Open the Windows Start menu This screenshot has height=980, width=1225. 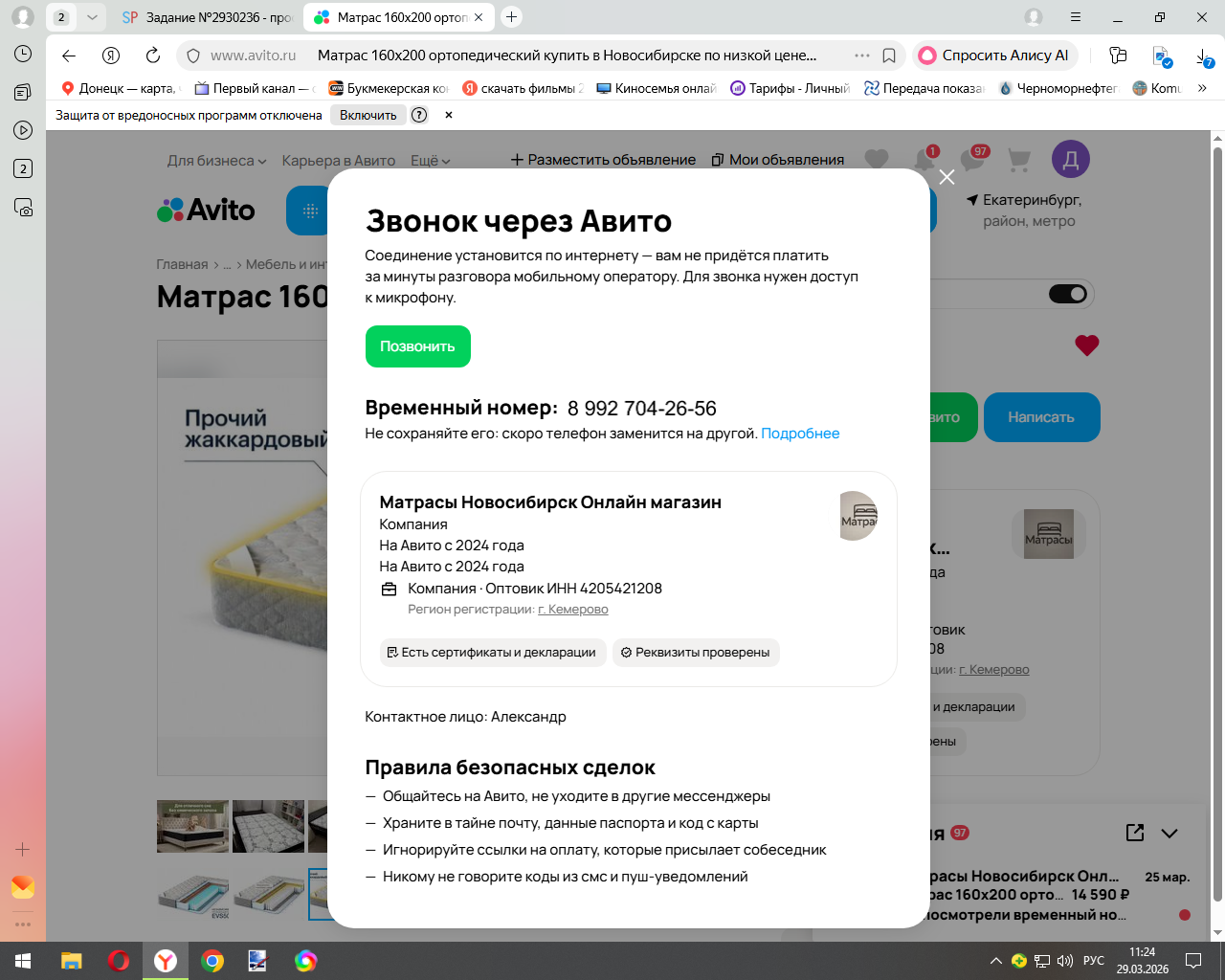(x=23, y=961)
